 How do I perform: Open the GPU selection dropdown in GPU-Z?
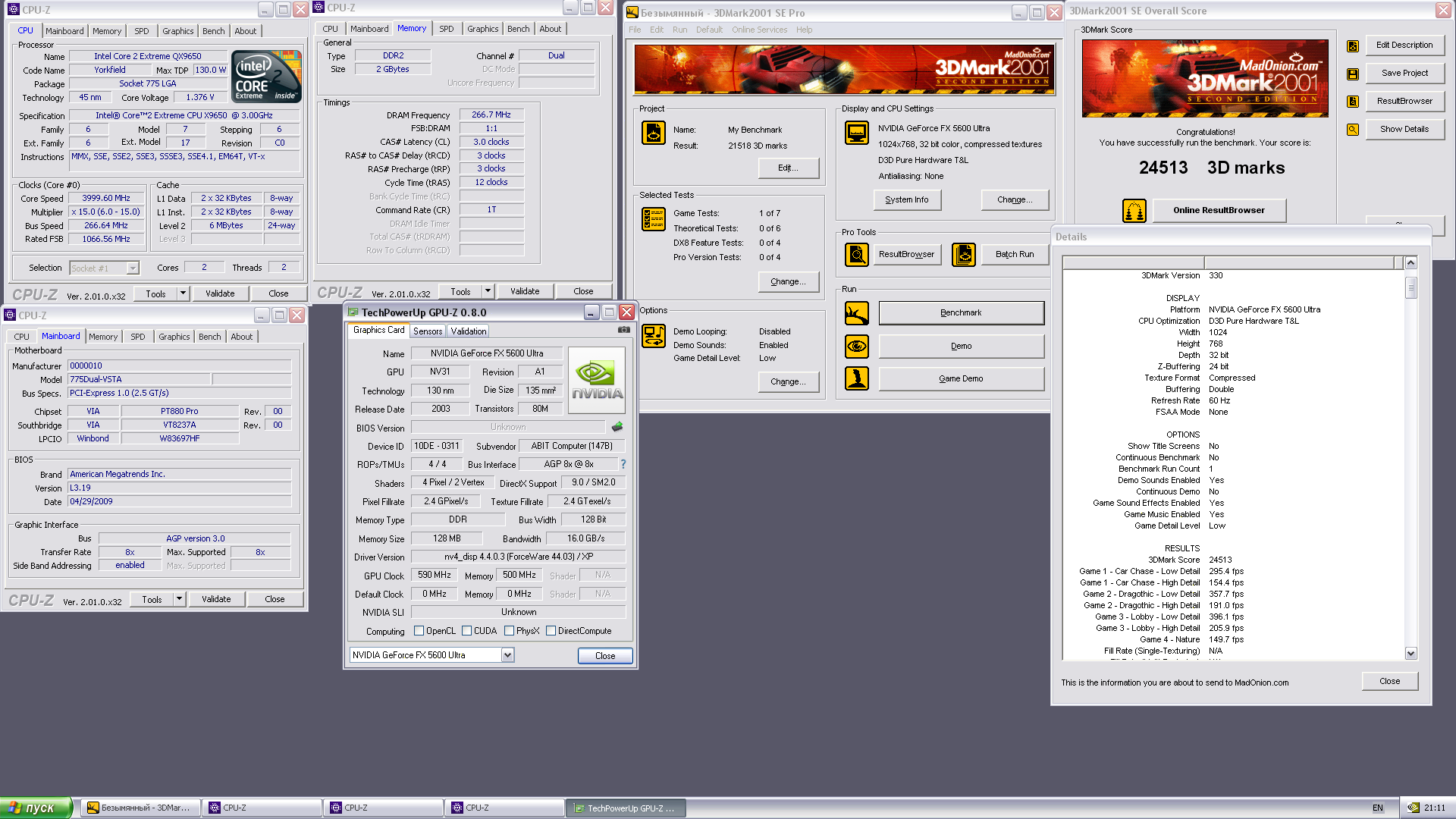(508, 655)
